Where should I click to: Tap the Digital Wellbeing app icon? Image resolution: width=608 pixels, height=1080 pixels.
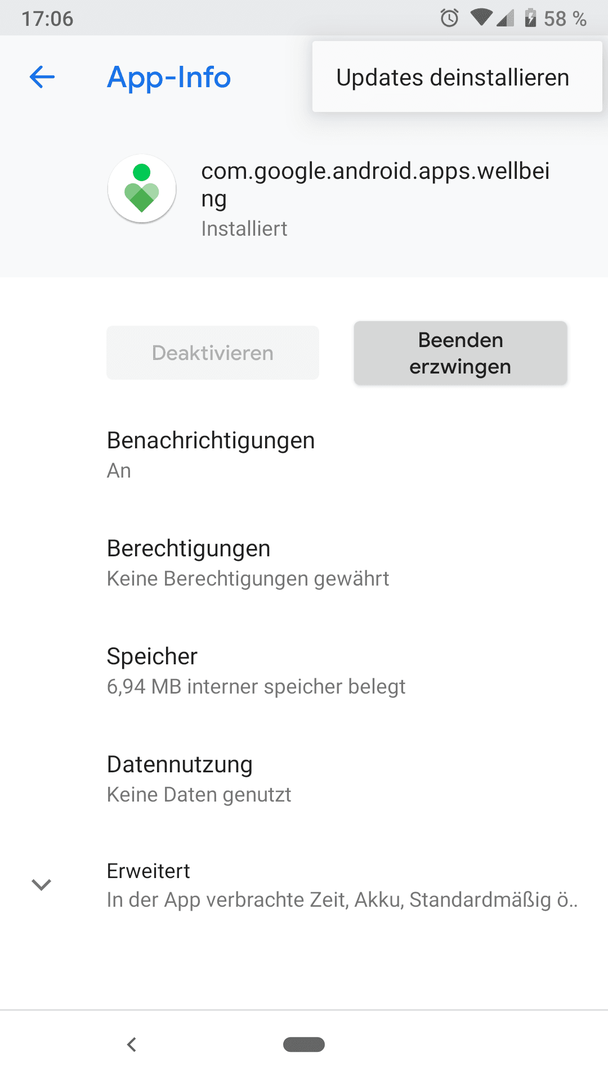(142, 189)
